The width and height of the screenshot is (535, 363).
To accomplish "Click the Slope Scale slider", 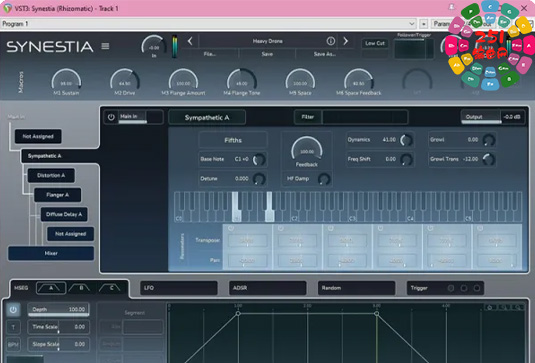I will click(58, 345).
